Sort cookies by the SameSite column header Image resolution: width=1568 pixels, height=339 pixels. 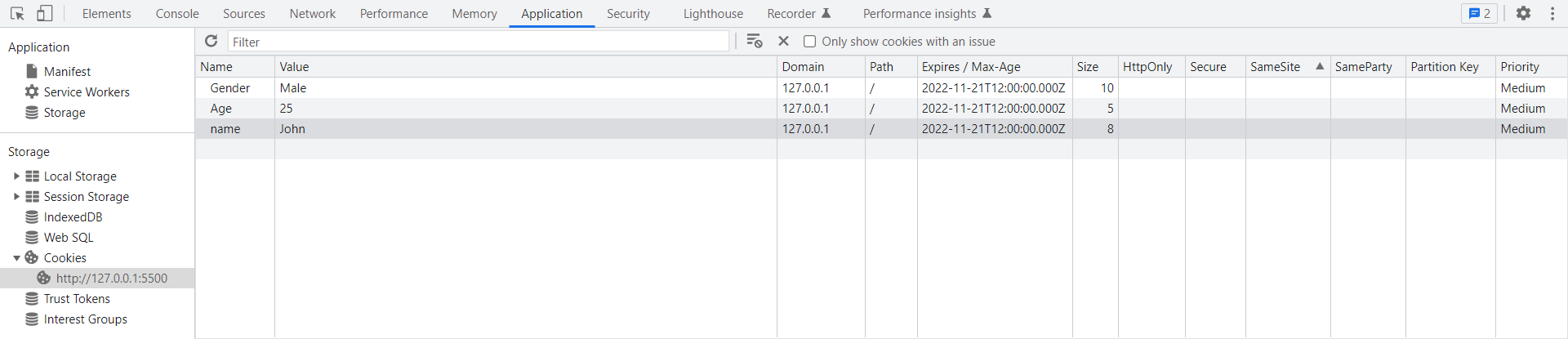(x=1275, y=67)
